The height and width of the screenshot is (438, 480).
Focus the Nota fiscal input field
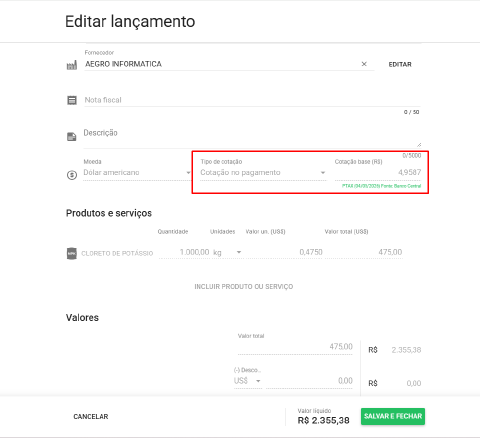point(252,100)
